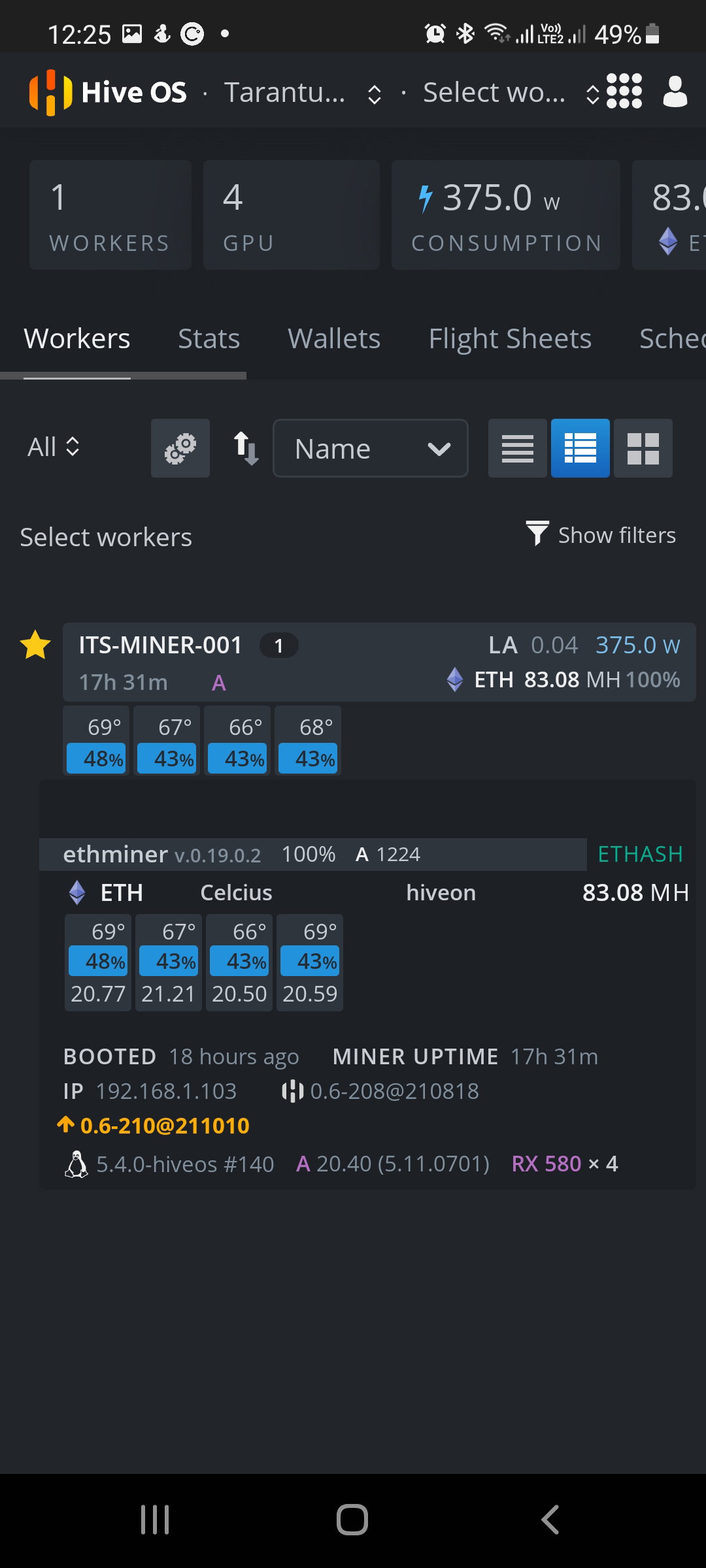This screenshot has height=1568, width=706.
Task: Switch to the Stats tab
Action: coord(209,338)
